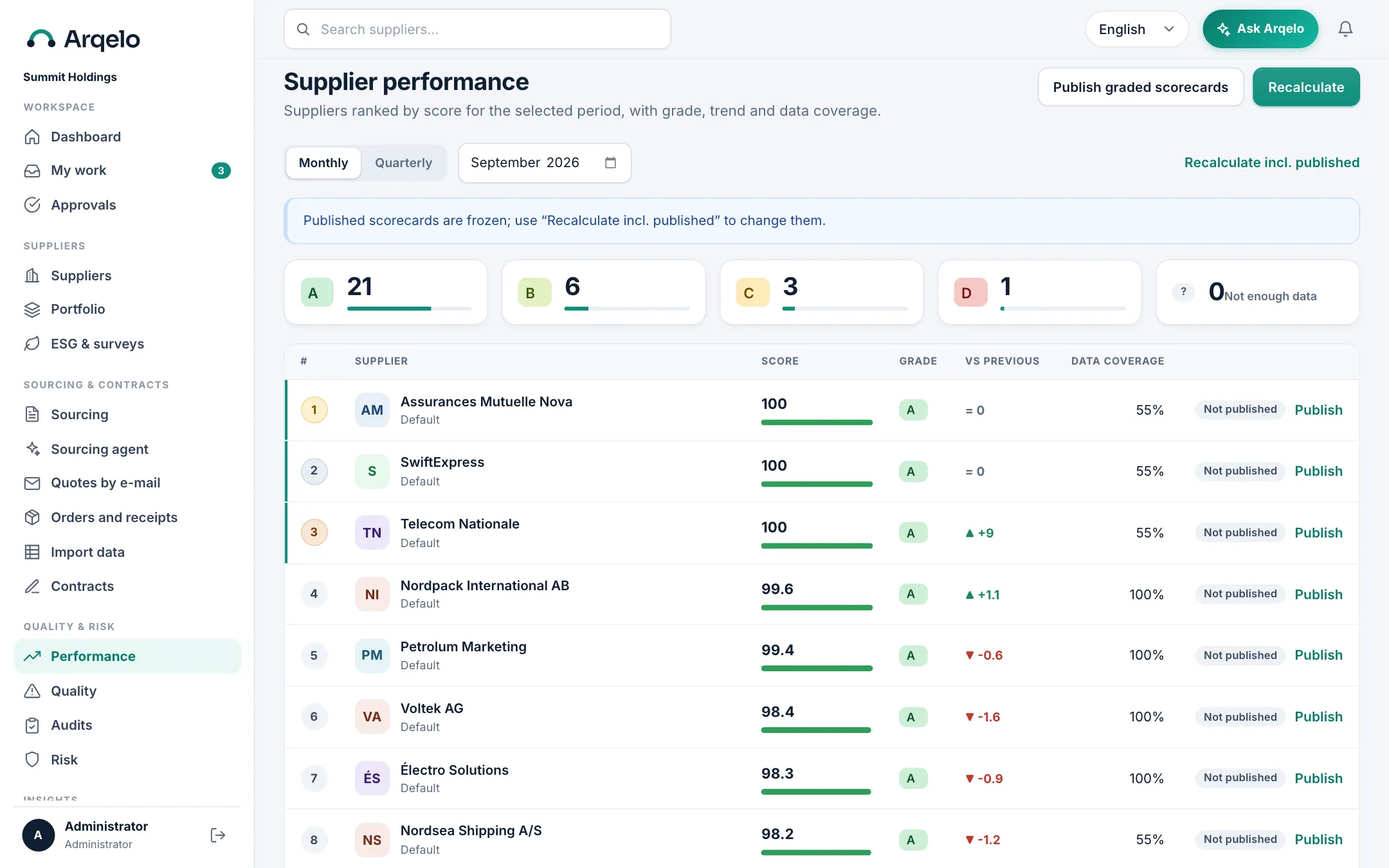Click the Import data table icon
Image resolution: width=1389 pixels, height=868 pixels.
click(32, 552)
